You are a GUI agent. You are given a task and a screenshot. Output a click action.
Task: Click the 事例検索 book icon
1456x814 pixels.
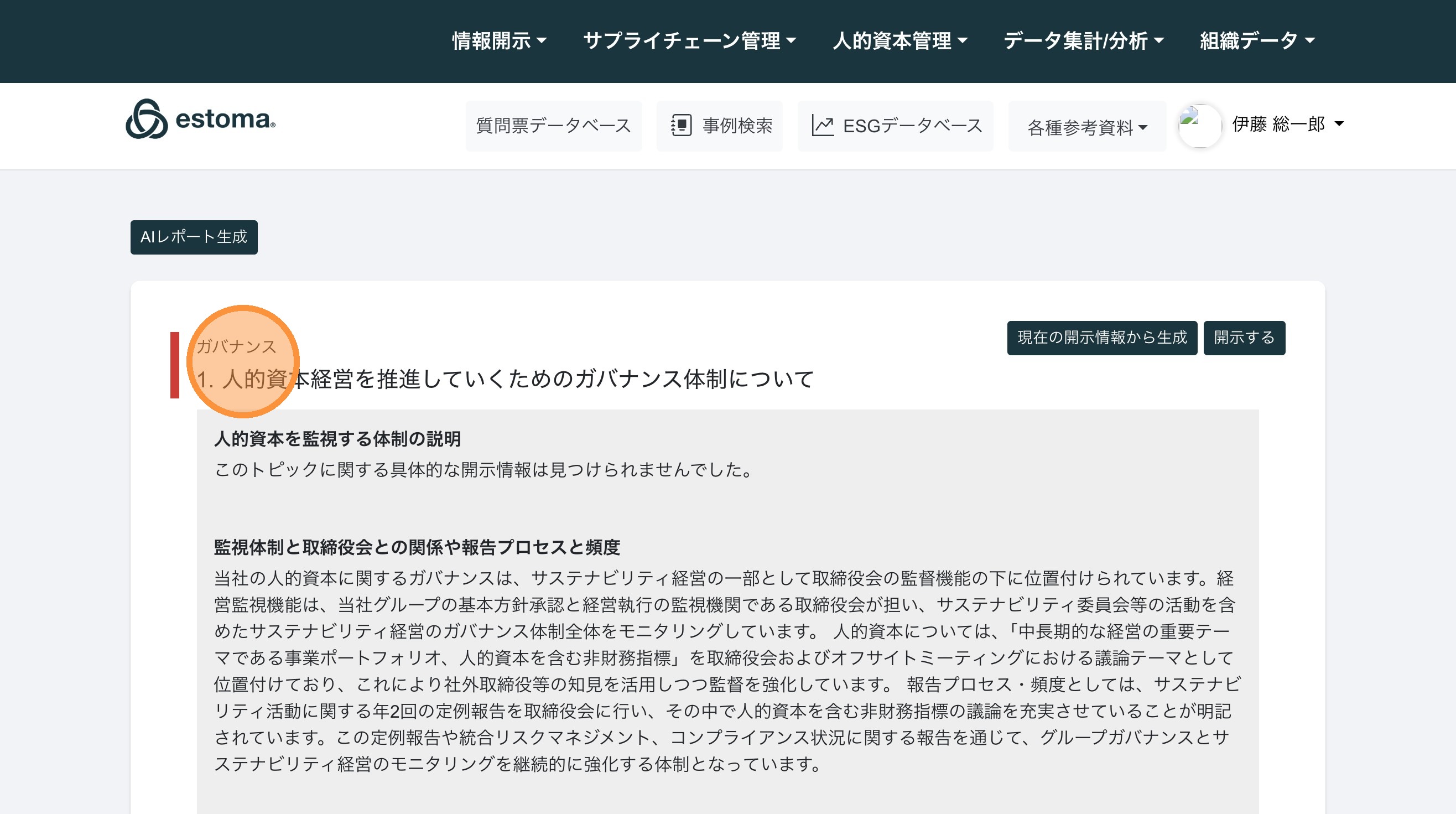681,126
